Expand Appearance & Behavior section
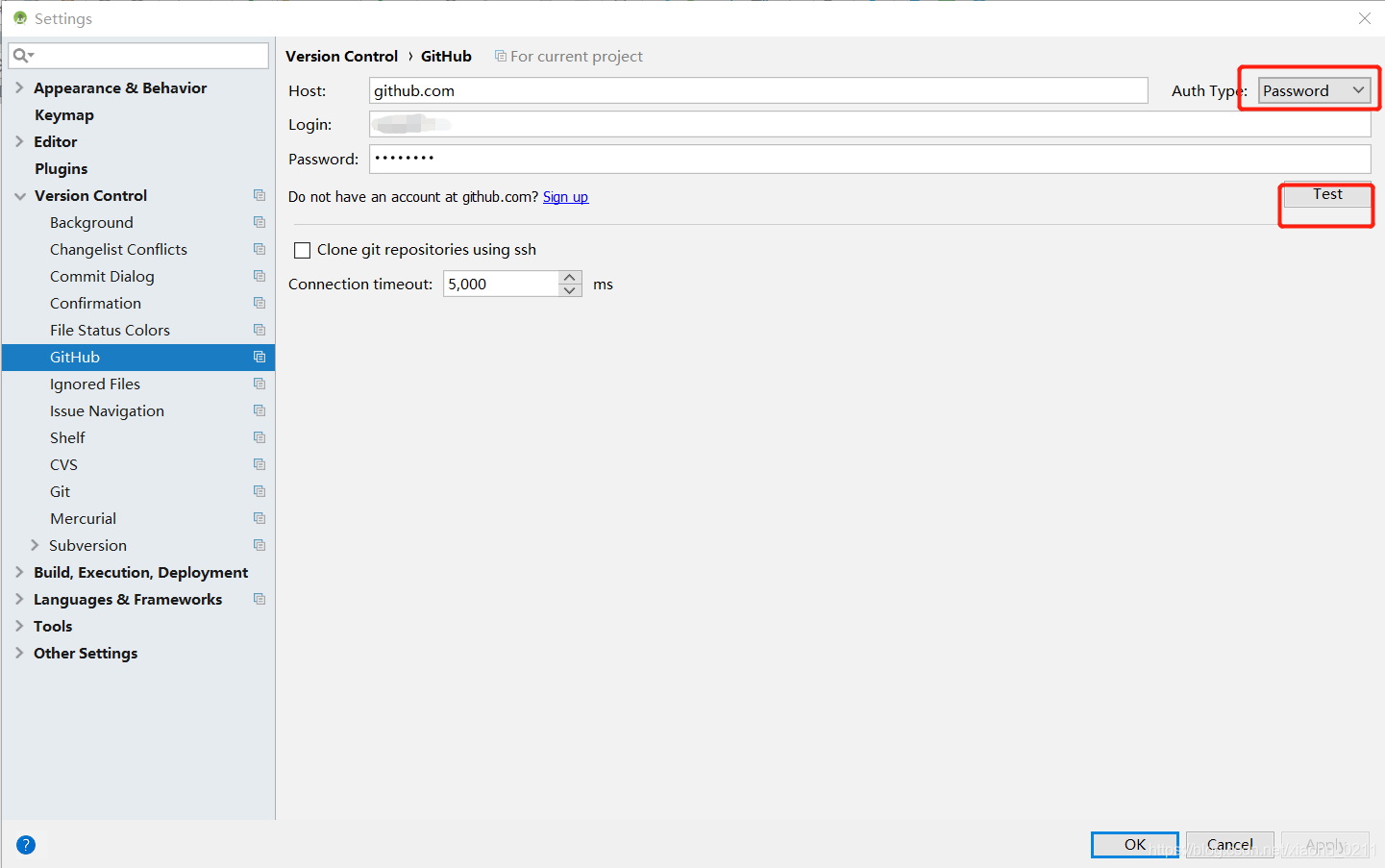The height and width of the screenshot is (868, 1385). click(19, 87)
